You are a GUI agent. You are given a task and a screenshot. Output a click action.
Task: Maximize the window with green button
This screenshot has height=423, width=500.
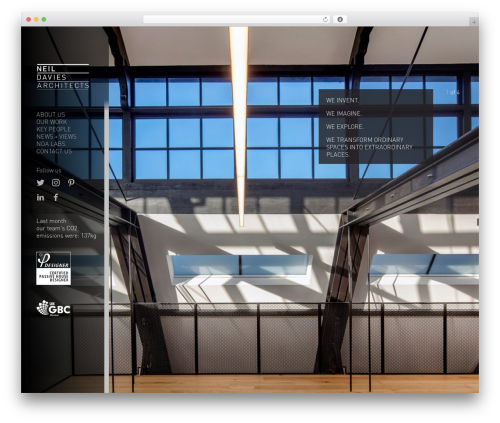44,19
